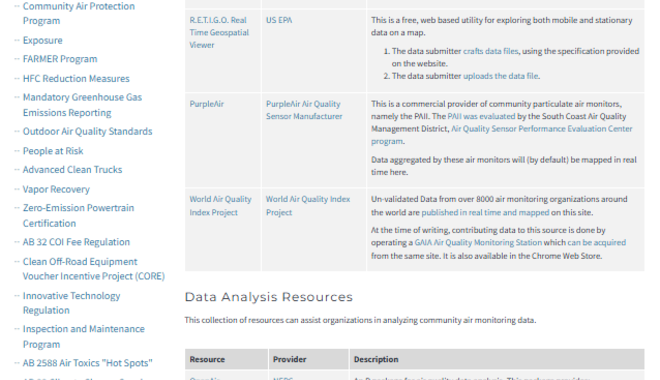
Task: Open Mandatory Greenhouse Gas Emissions Reporting
Action: coord(82,105)
